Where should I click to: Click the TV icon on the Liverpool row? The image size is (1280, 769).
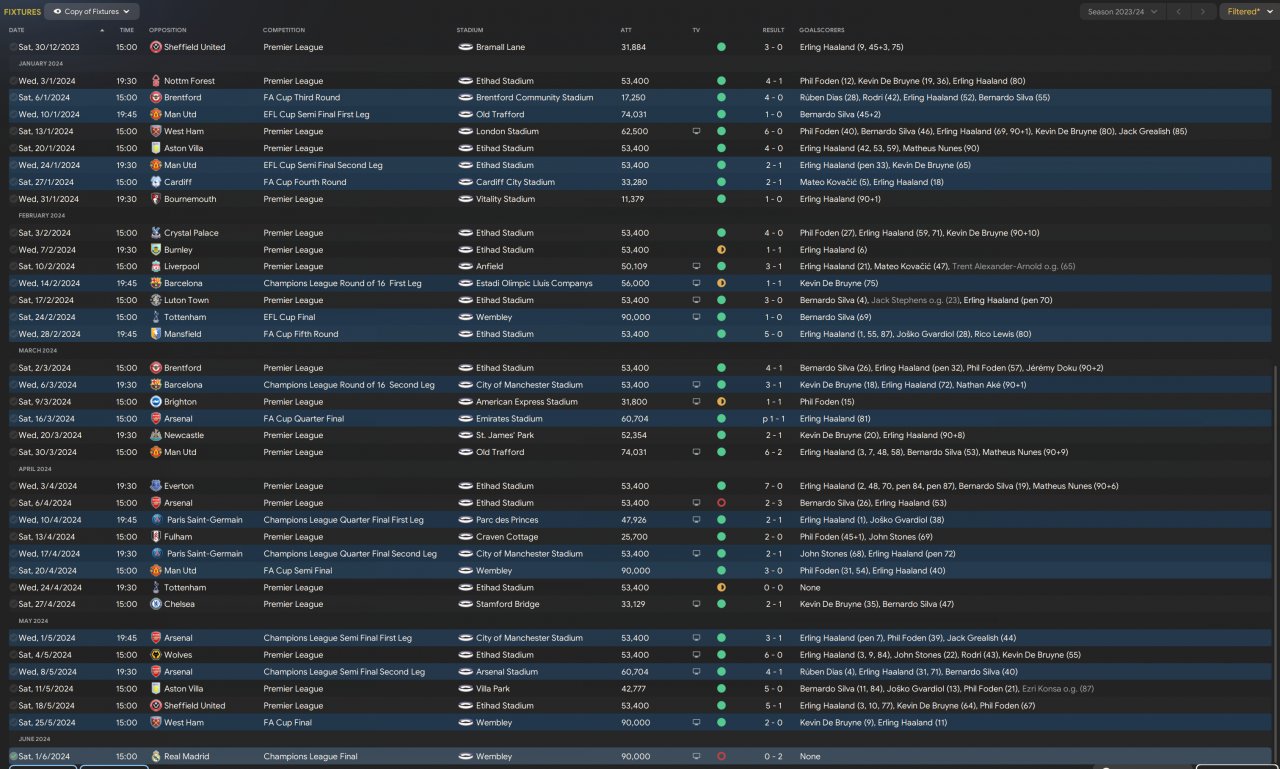(x=696, y=267)
